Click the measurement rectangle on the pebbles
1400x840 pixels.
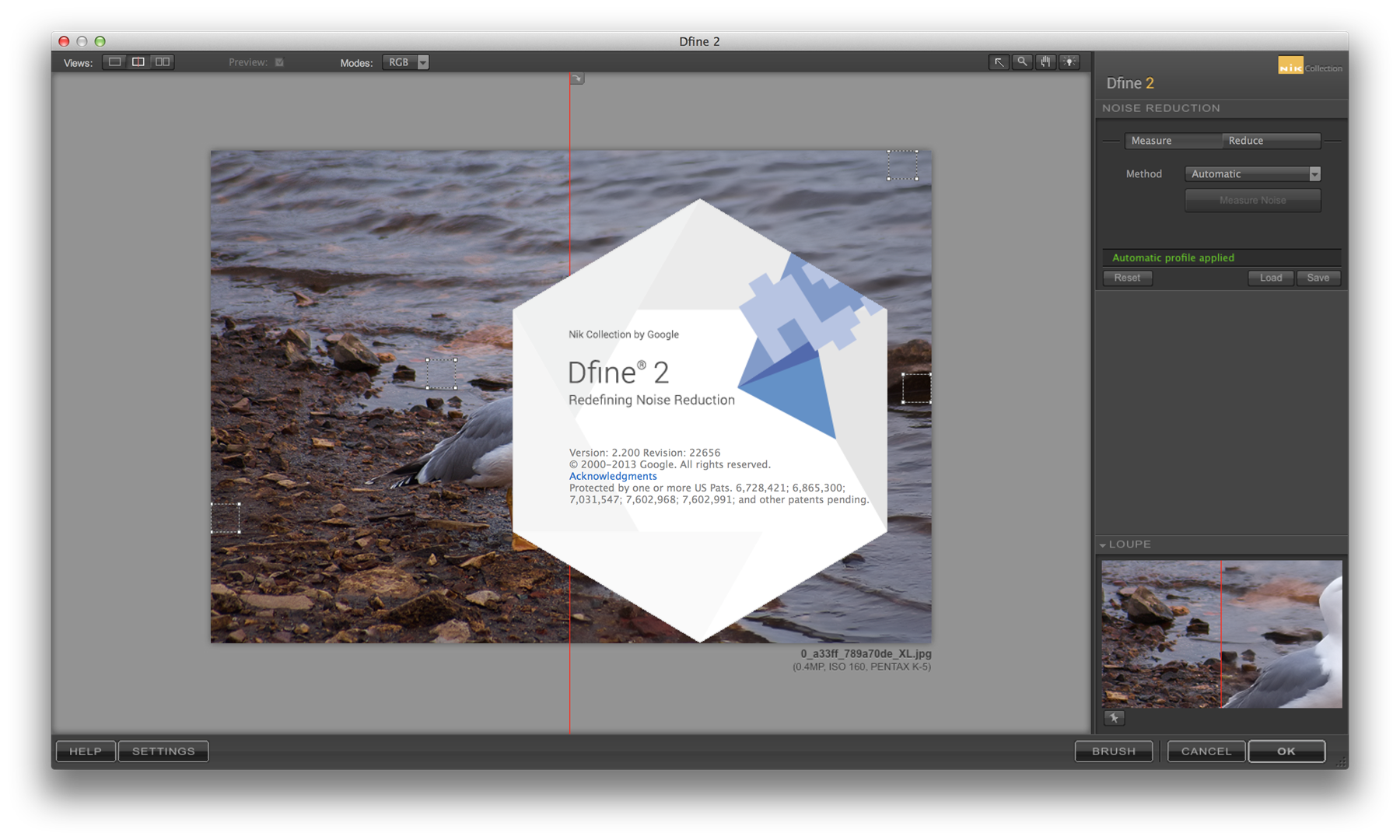(x=226, y=518)
